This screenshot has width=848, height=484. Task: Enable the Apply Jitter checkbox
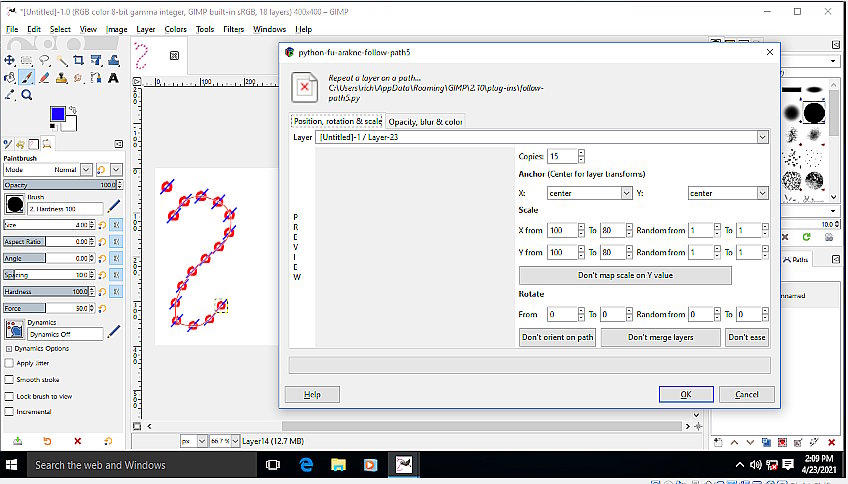[10, 363]
